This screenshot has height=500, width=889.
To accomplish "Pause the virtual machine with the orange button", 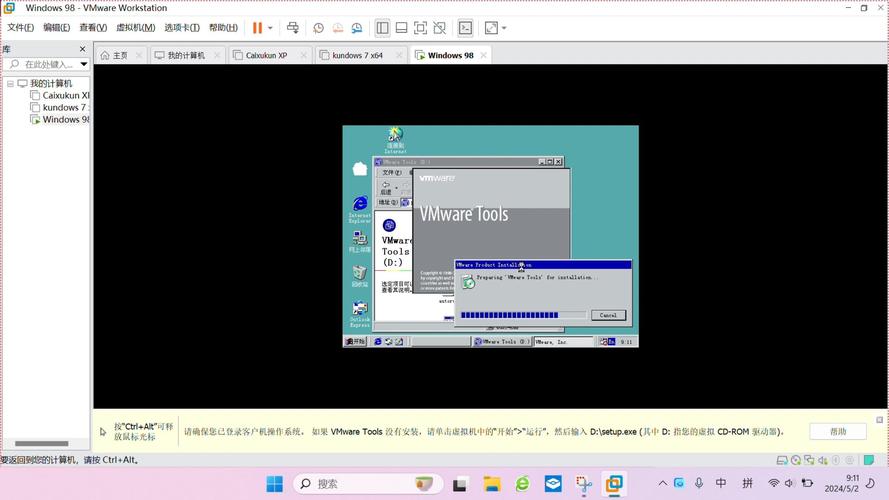I will (x=257, y=28).
